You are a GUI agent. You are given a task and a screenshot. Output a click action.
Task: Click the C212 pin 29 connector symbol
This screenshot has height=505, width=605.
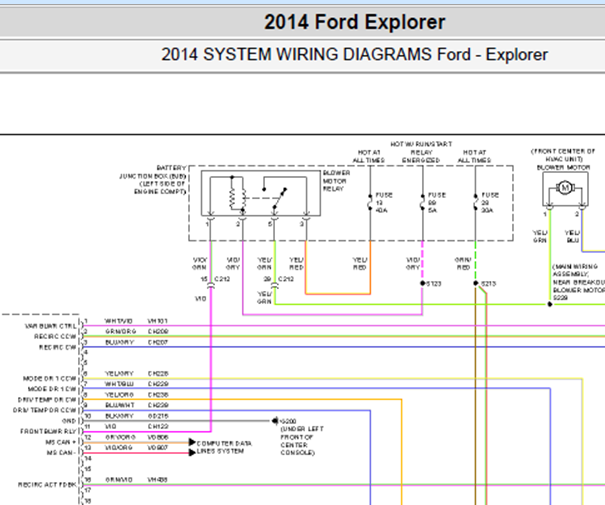click(274, 286)
